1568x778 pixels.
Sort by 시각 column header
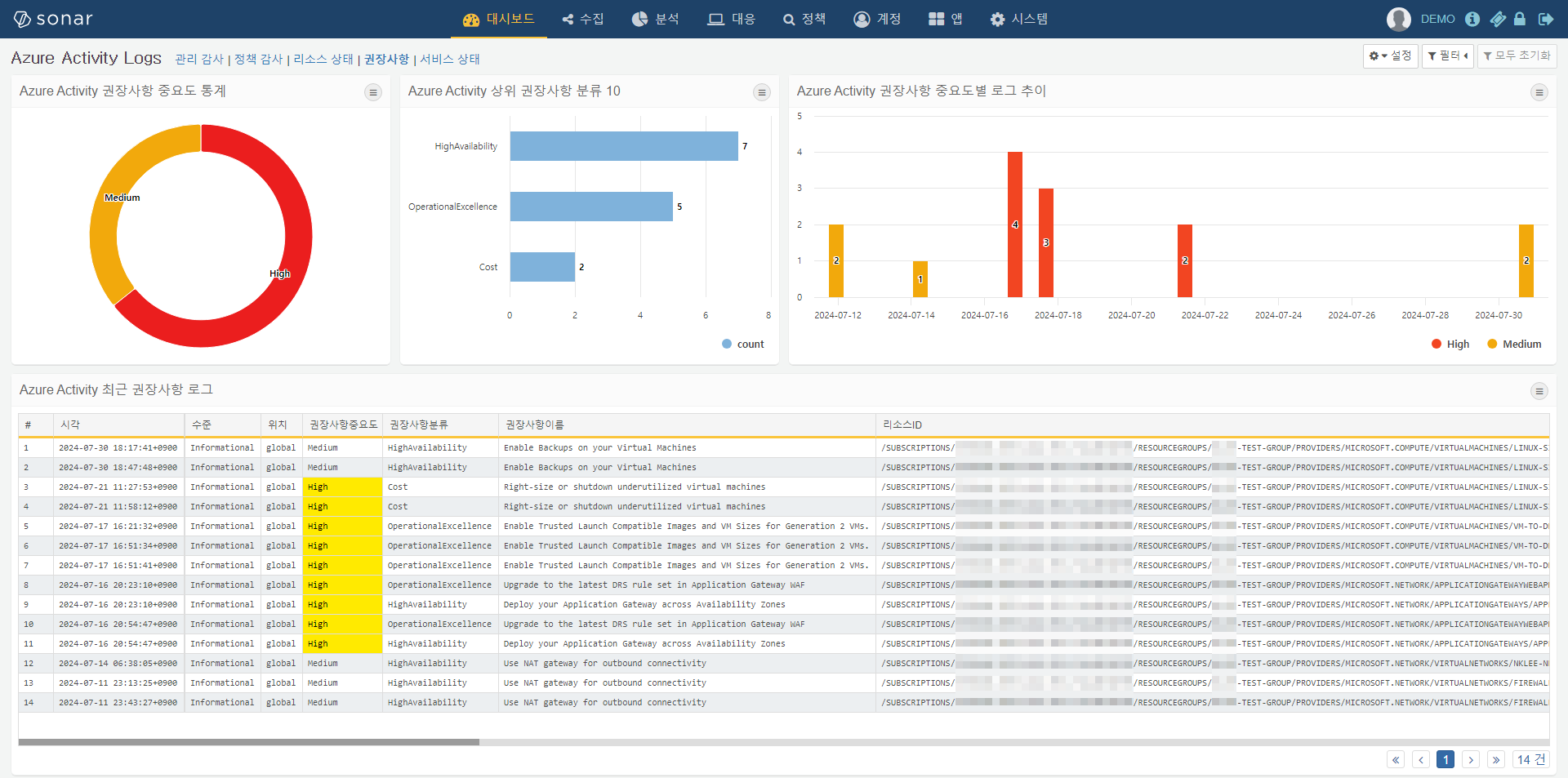(119, 425)
